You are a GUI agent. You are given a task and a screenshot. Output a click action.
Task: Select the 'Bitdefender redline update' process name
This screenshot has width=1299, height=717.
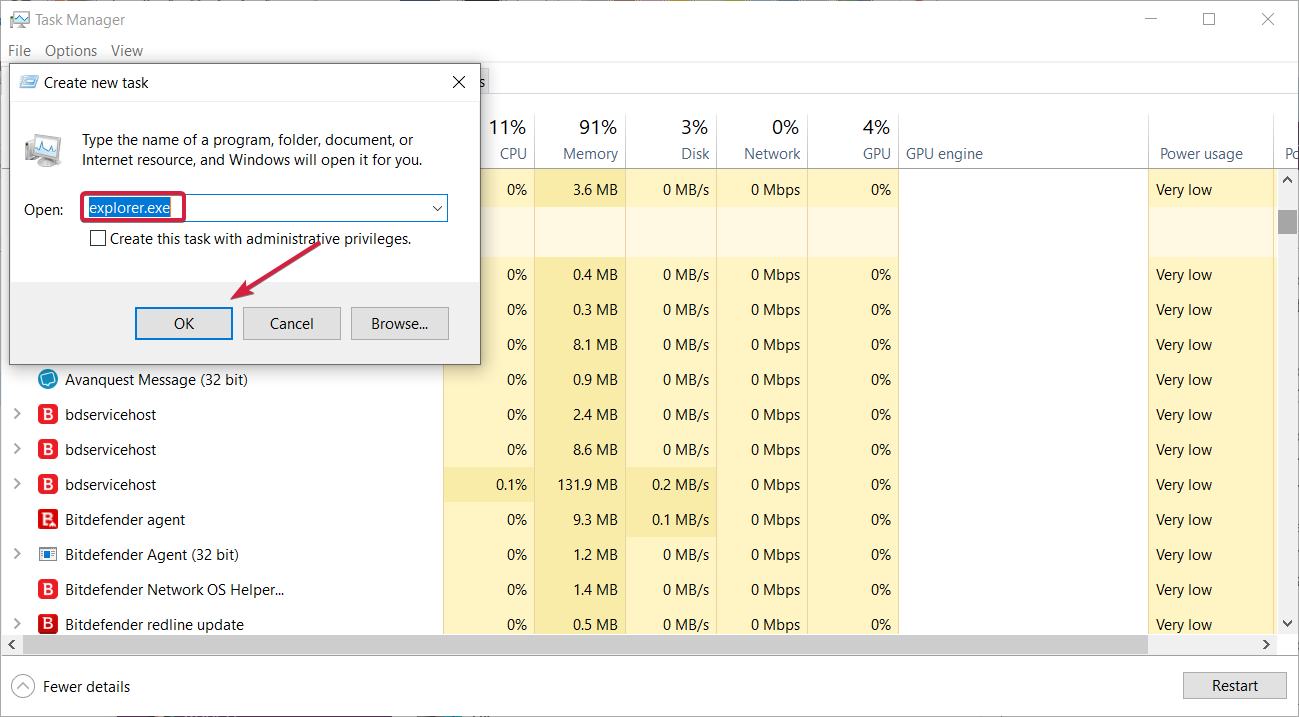[x=154, y=625]
